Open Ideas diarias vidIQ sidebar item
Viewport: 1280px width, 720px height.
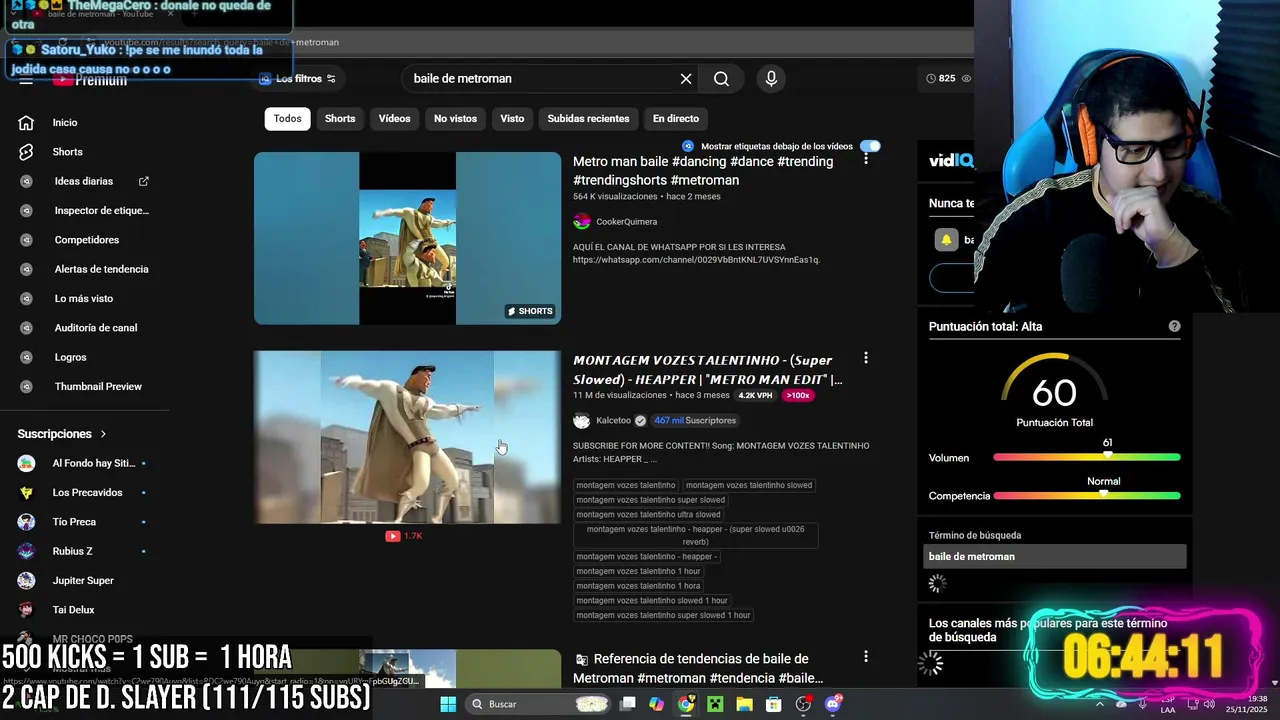coord(84,181)
